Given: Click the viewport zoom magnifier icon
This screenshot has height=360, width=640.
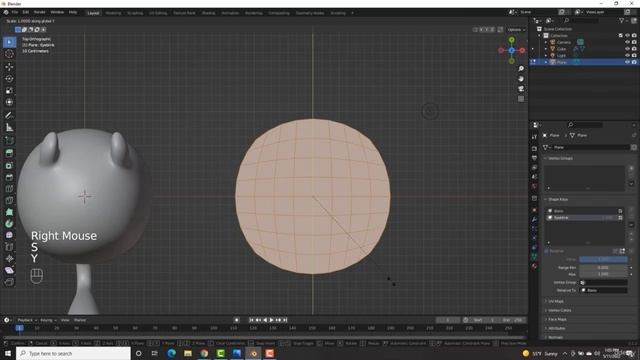Looking at the screenshot, I should [x=521, y=69].
